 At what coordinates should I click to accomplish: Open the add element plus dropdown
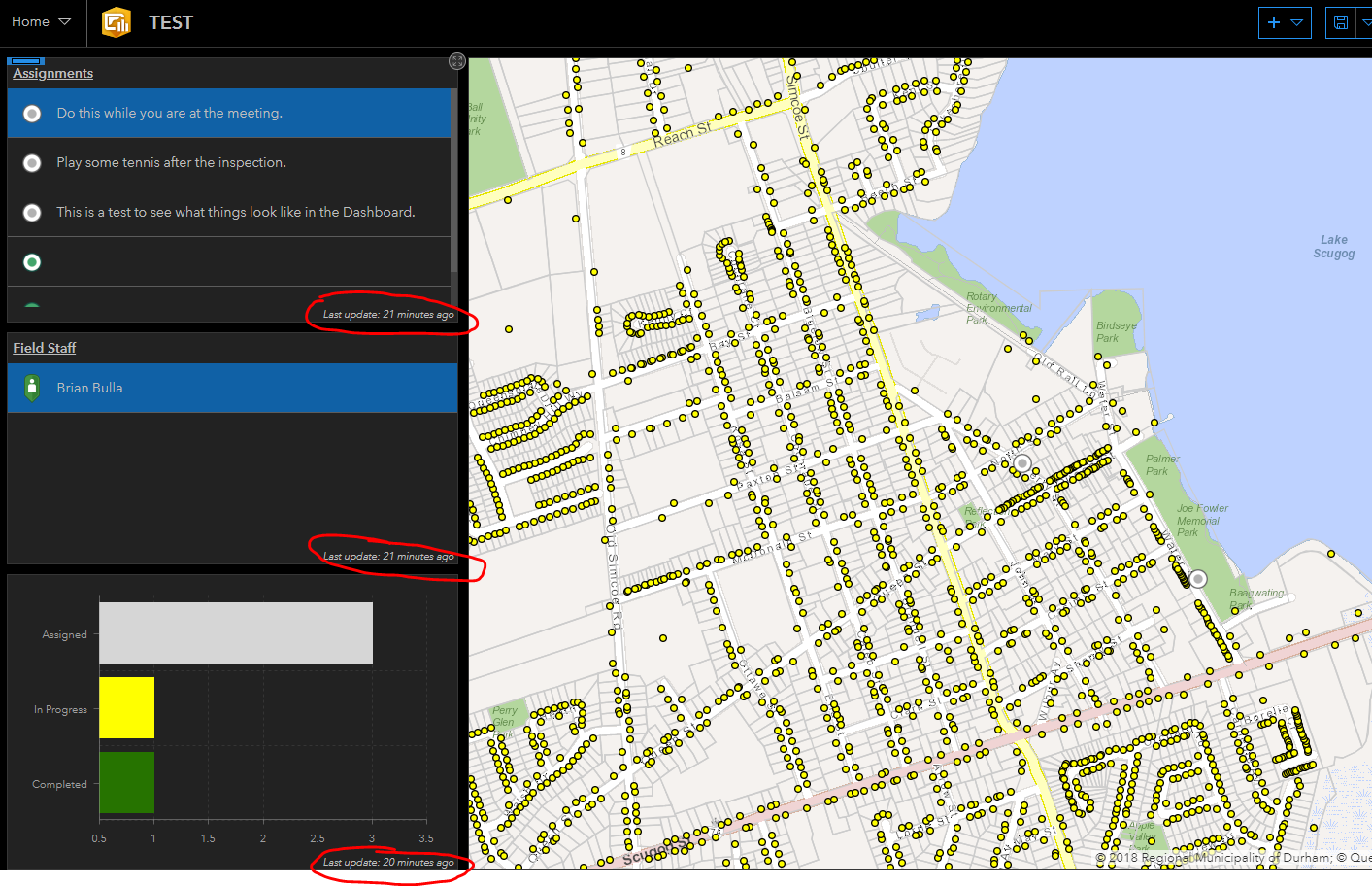pos(1285,22)
